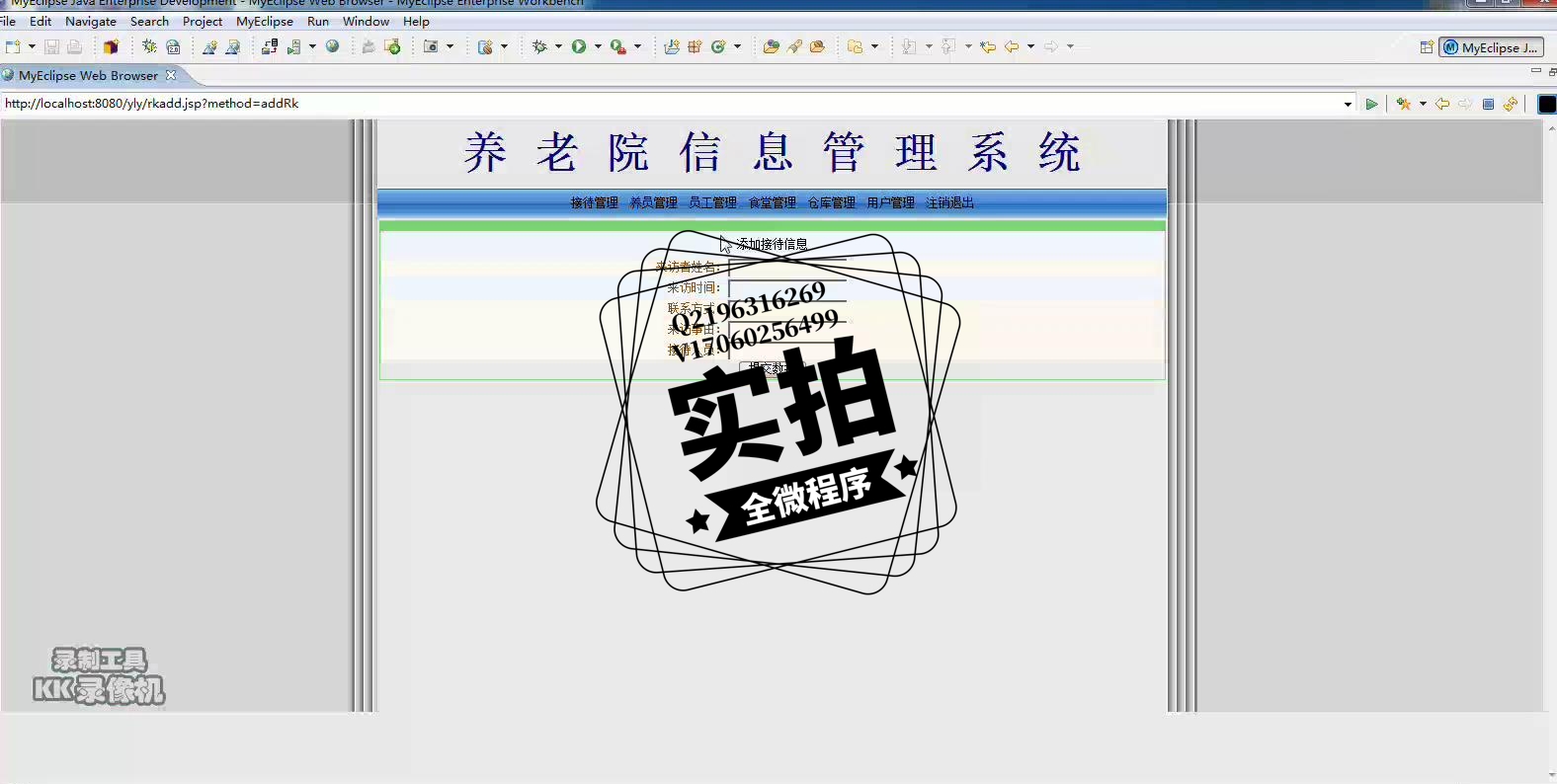Click the camera snapshot toolbar icon

pos(431,46)
